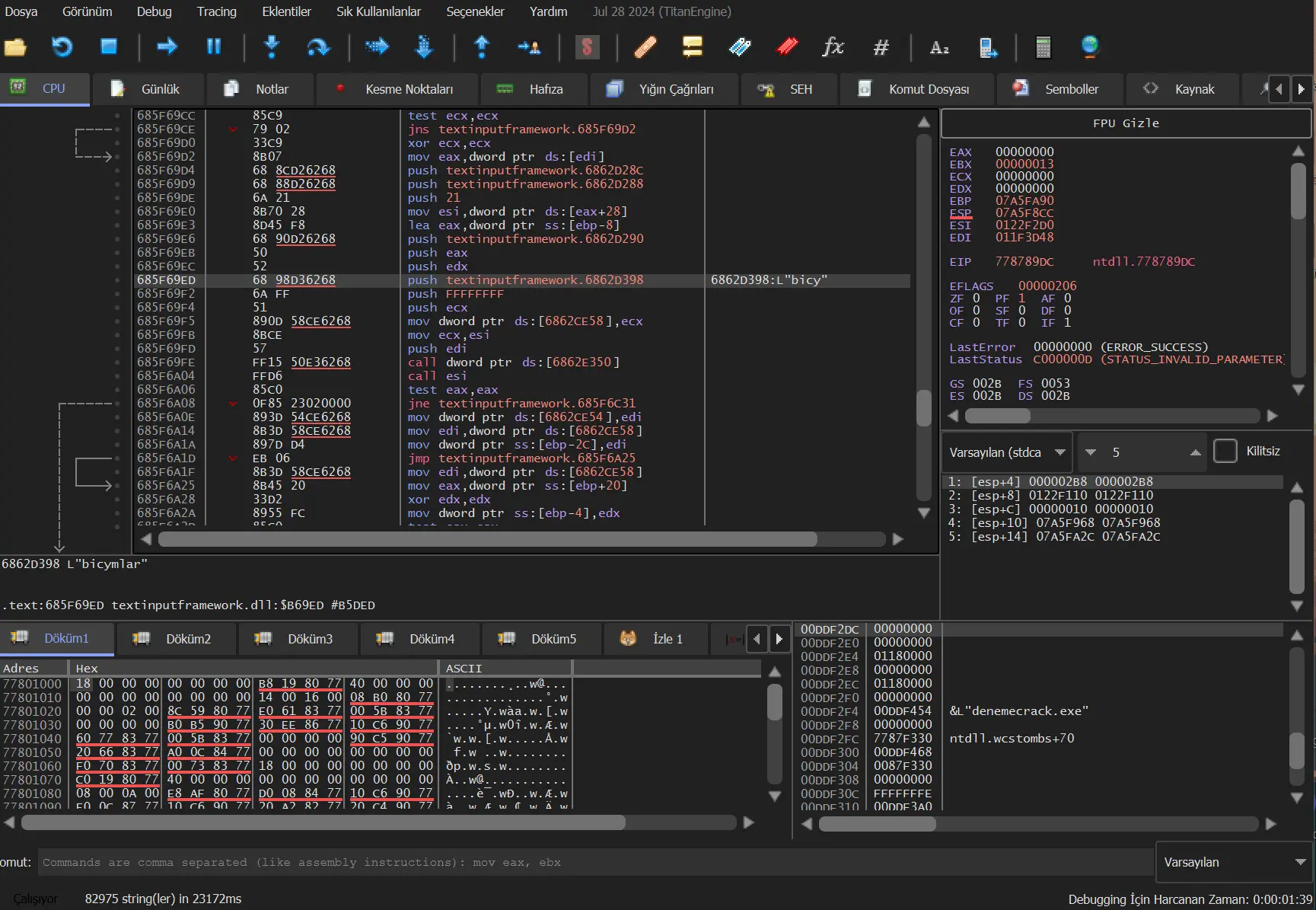Toggle the Kilitsiz checkbox
This screenshot has height=910, width=1316.
click(x=1225, y=451)
